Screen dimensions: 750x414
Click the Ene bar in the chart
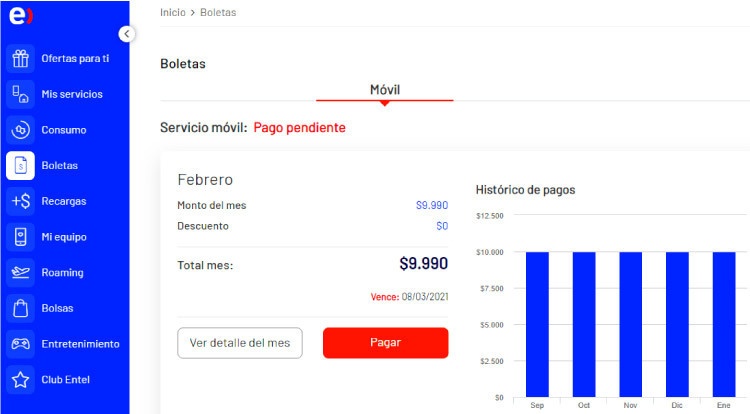[x=723, y=324]
